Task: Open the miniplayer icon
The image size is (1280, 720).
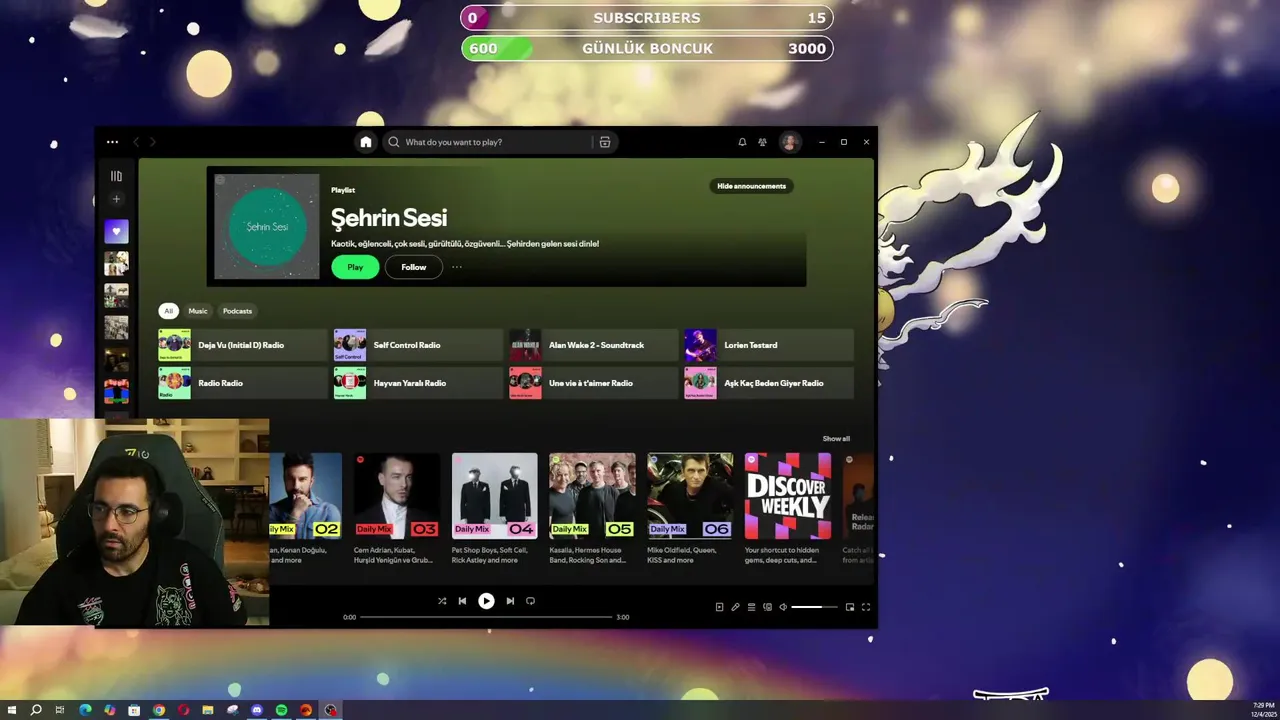Action: (x=850, y=607)
